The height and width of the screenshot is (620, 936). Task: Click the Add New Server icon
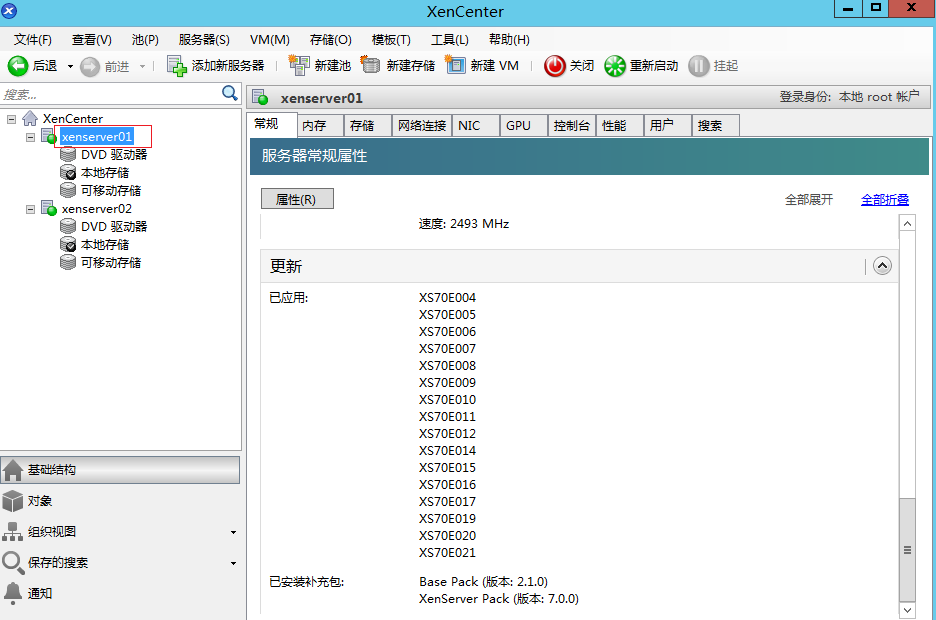point(177,66)
